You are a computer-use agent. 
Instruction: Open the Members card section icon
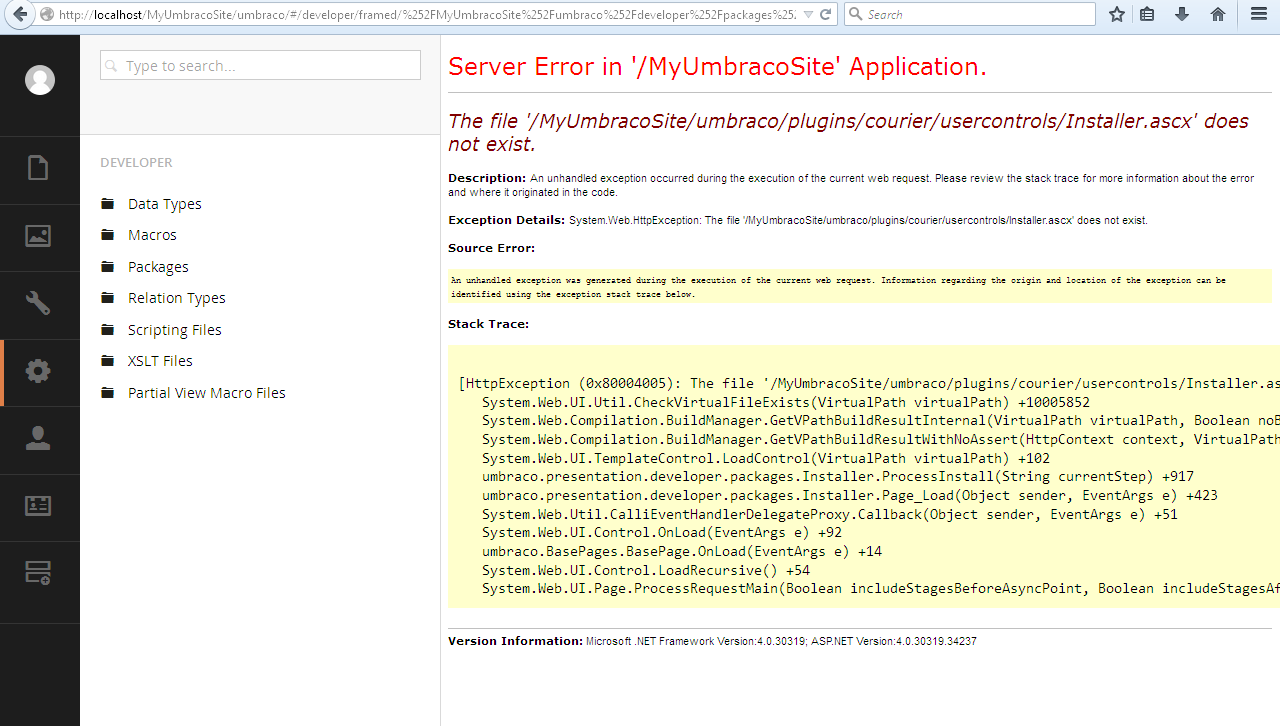[x=38, y=505]
